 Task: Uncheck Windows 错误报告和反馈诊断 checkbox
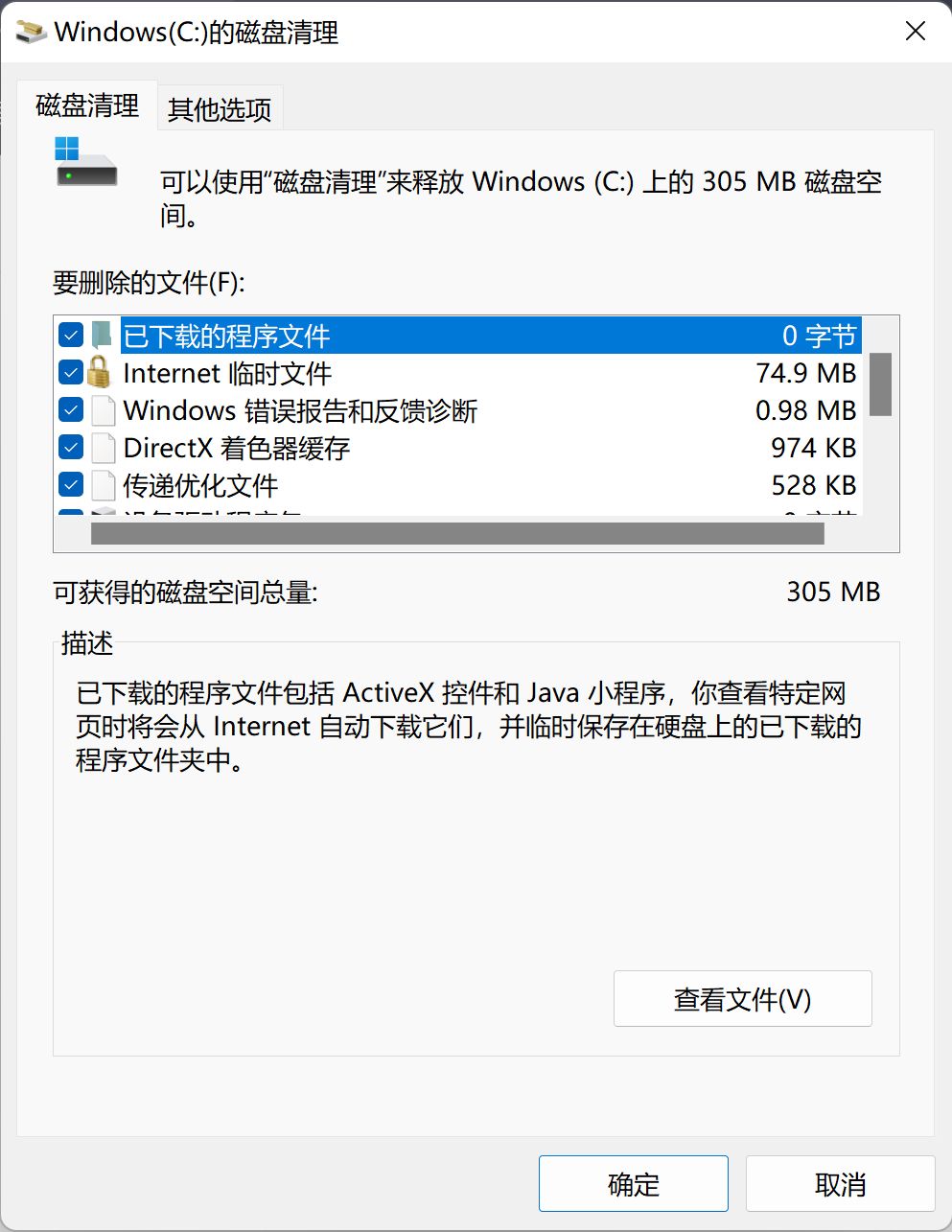click(71, 410)
